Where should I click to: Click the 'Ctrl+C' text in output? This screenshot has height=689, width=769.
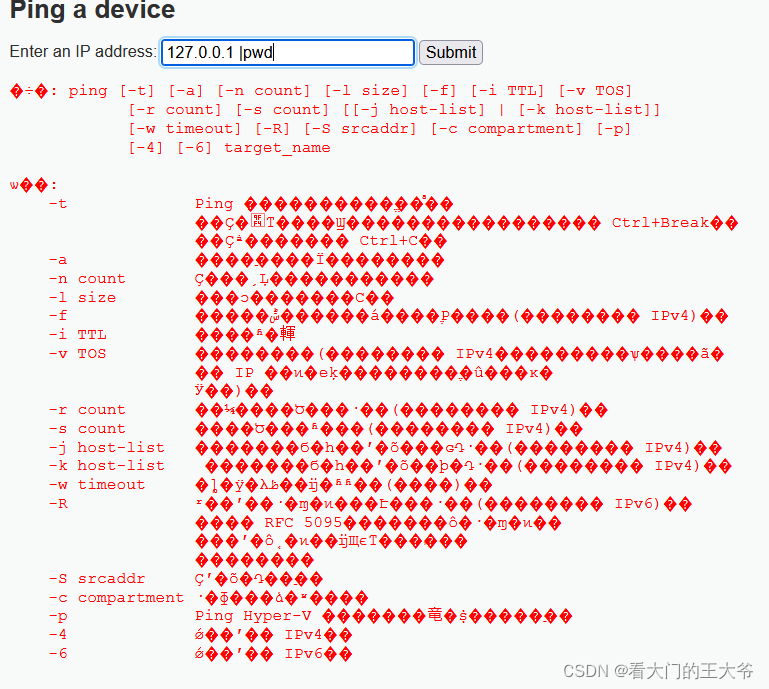click(388, 241)
